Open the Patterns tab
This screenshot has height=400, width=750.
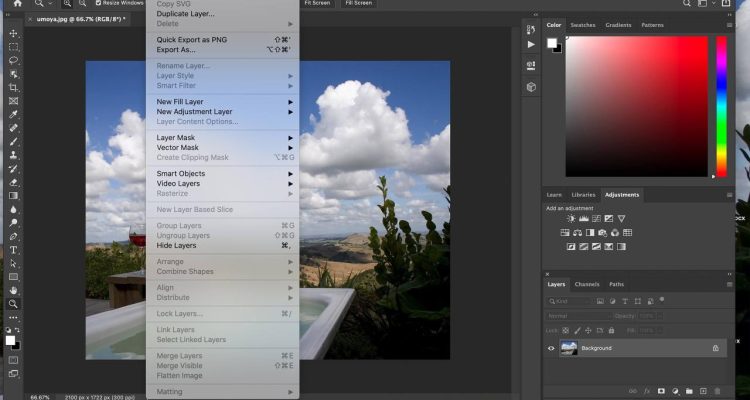click(x=652, y=25)
